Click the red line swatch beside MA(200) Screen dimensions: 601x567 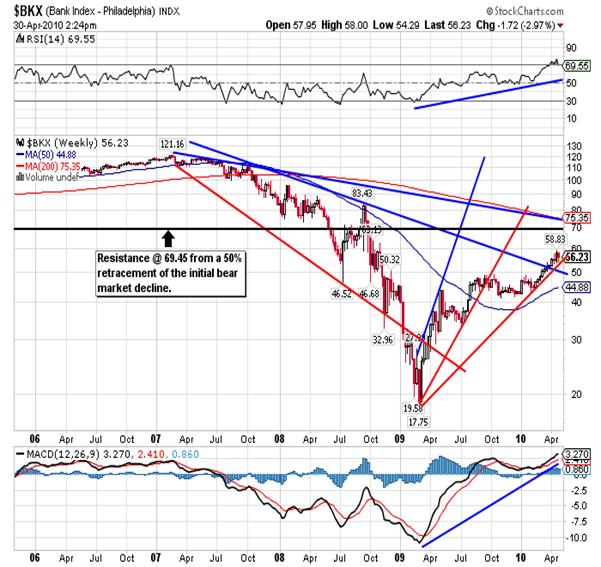click(20, 166)
